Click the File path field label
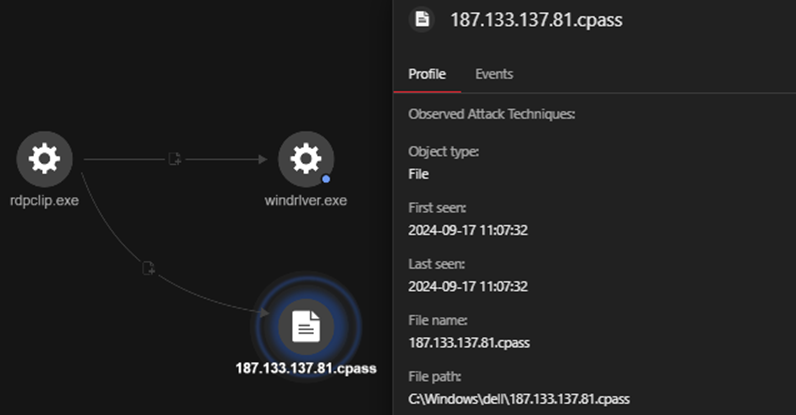The width and height of the screenshot is (796, 415). (x=435, y=377)
